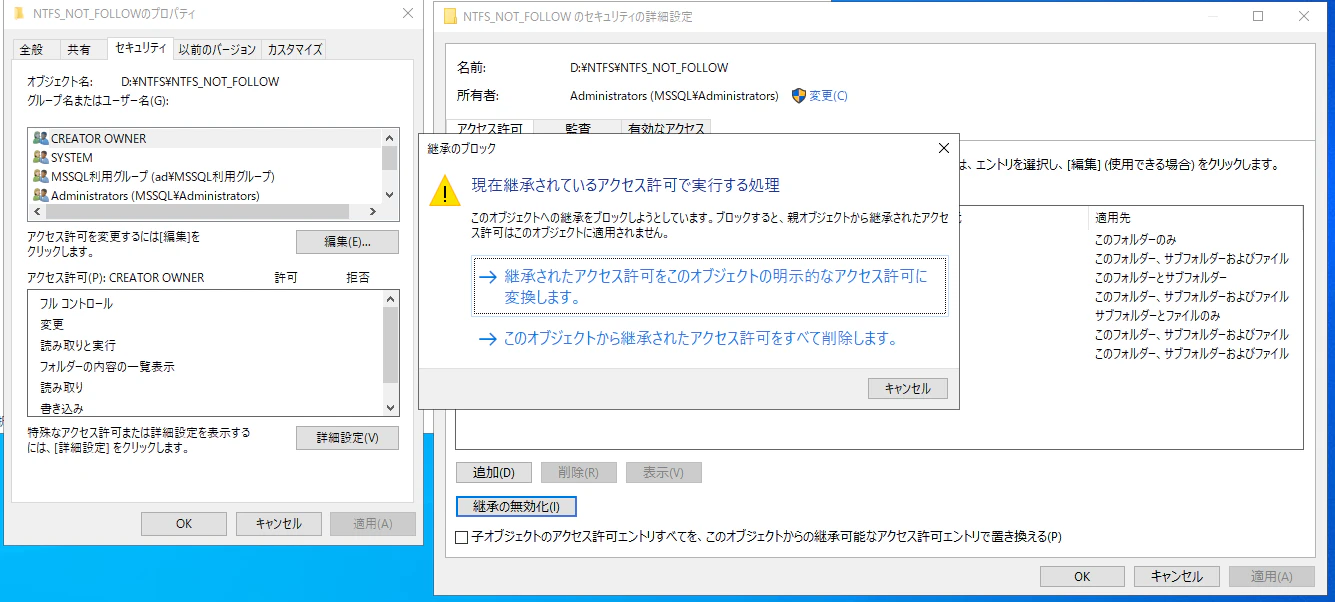
Task: Click left arrow of user list horizontal scrollbar
Action: click(38, 212)
